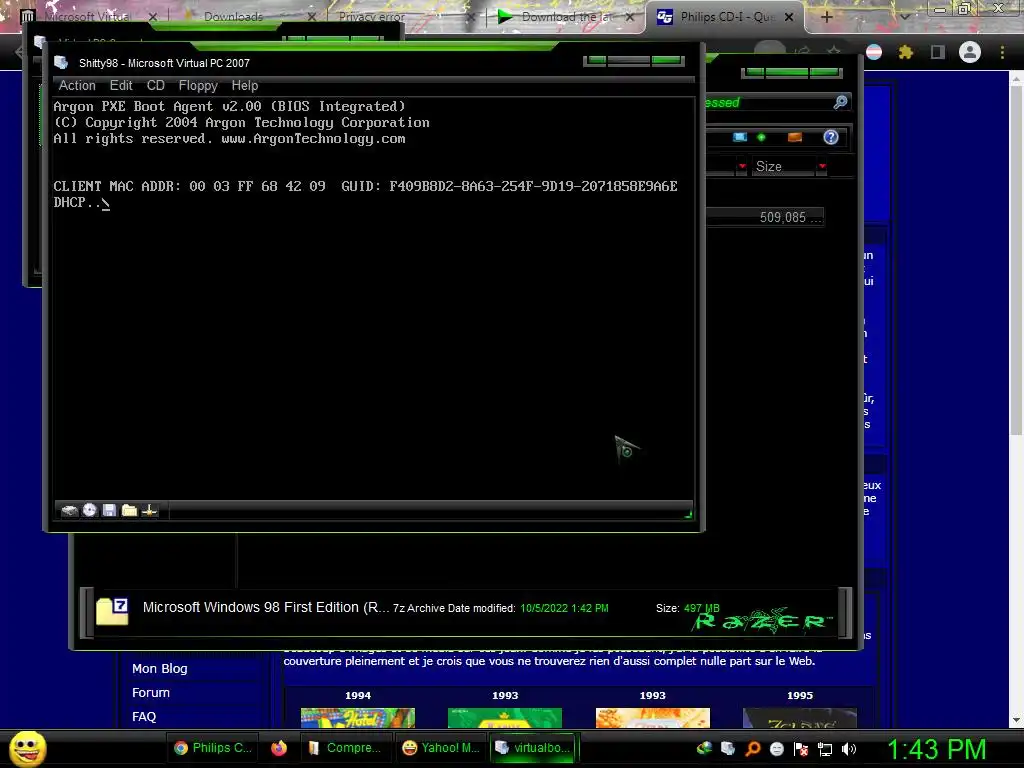Expand the red dropdown arrow left of Size column
Viewport: 1024px width, 768px height.
pos(742,167)
